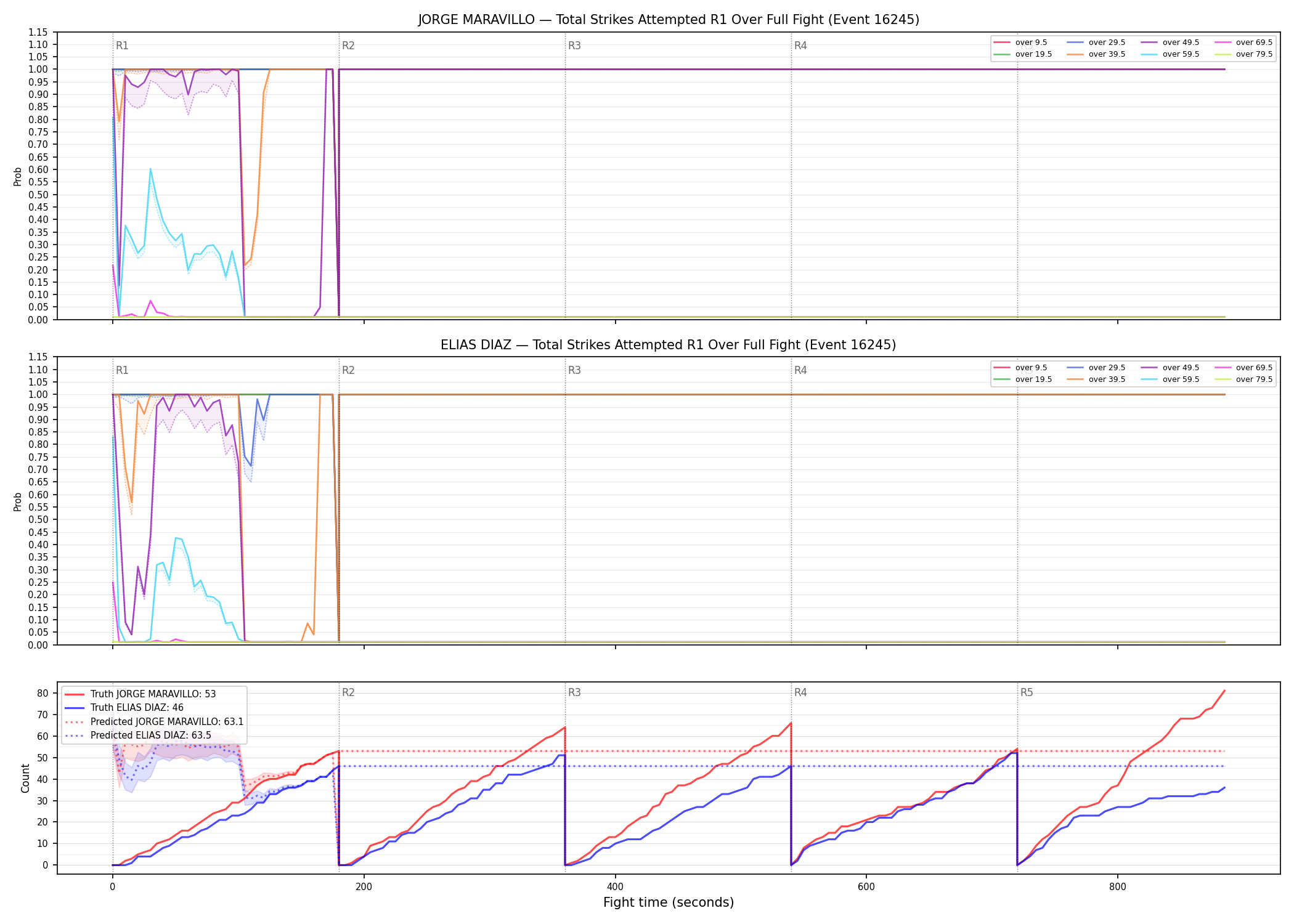Click the 'Count' y-axis label
Screen dimensions: 1294x924
tap(25, 778)
